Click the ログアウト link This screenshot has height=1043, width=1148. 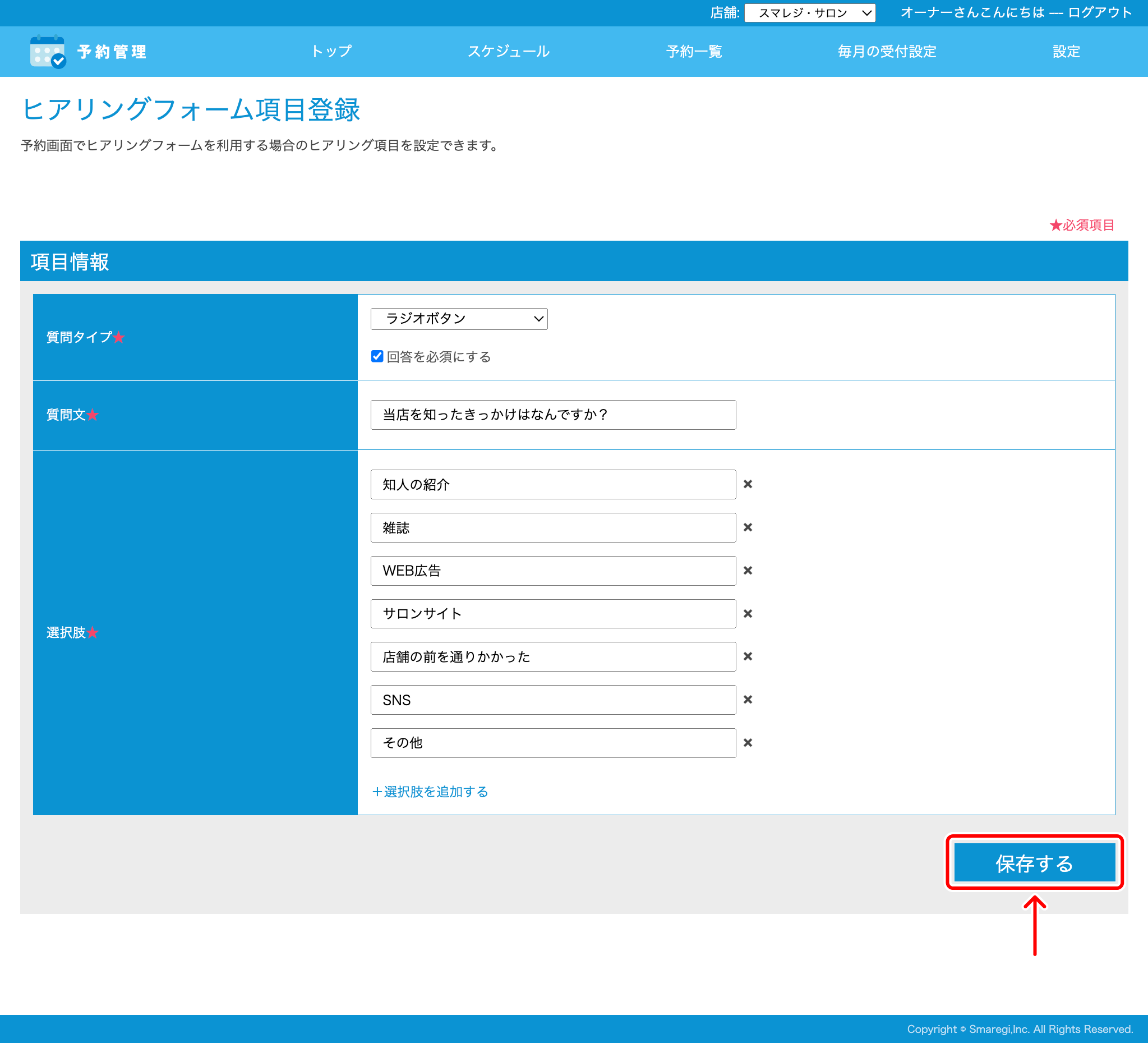point(1099,12)
